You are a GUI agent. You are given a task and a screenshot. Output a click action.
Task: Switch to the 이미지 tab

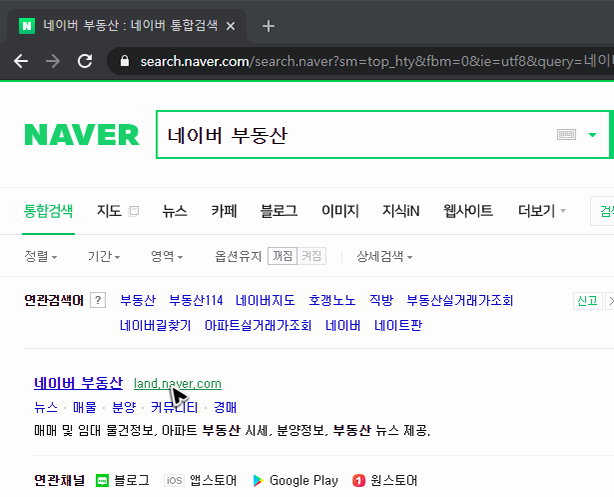pos(340,211)
